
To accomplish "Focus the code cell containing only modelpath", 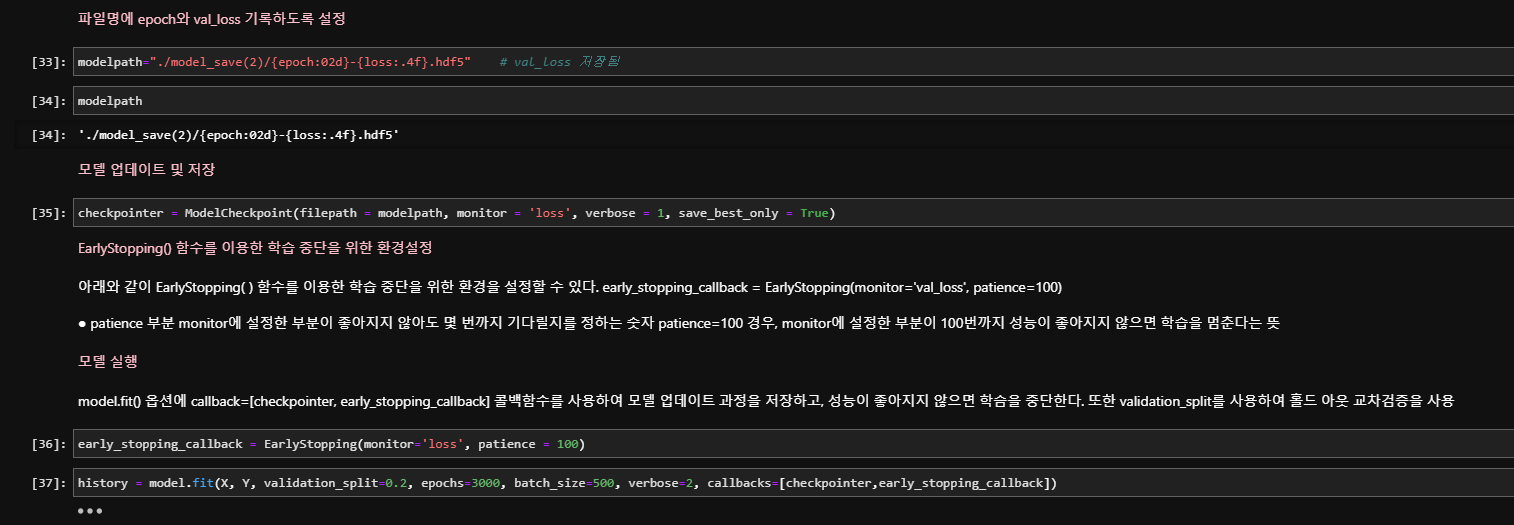I will coord(794,101).
